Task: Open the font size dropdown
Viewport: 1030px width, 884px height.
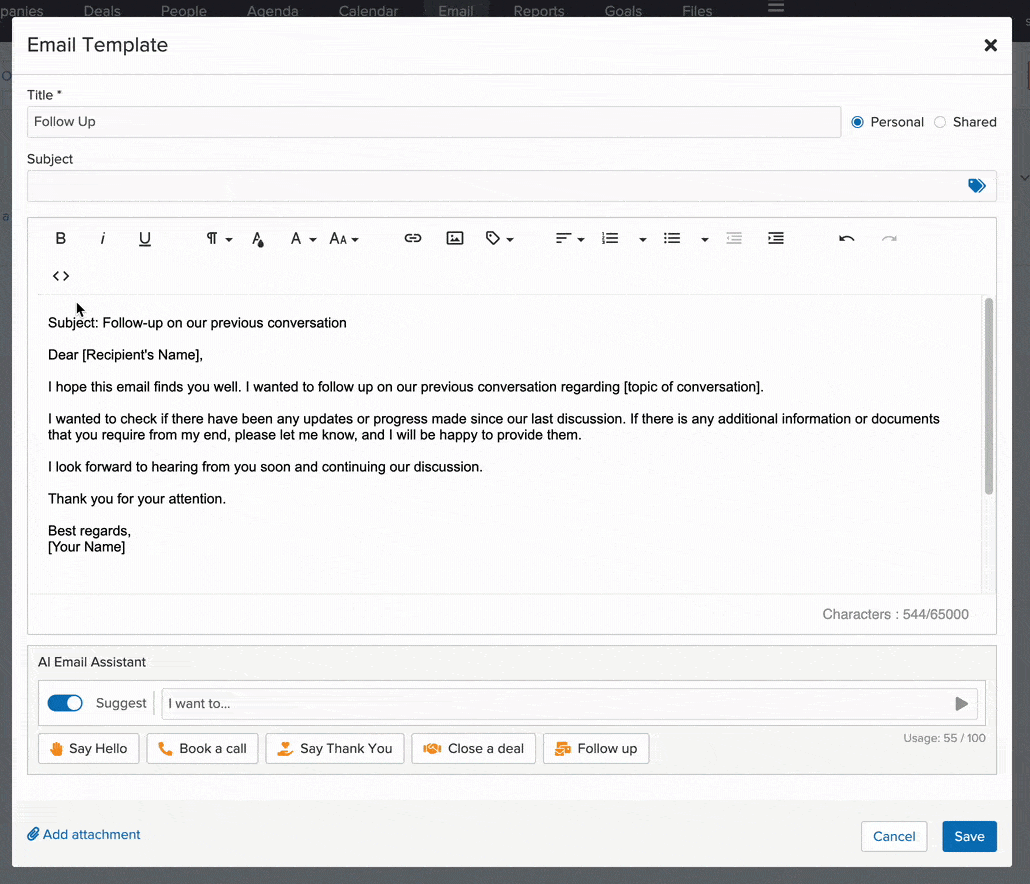Action: [x=344, y=238]
